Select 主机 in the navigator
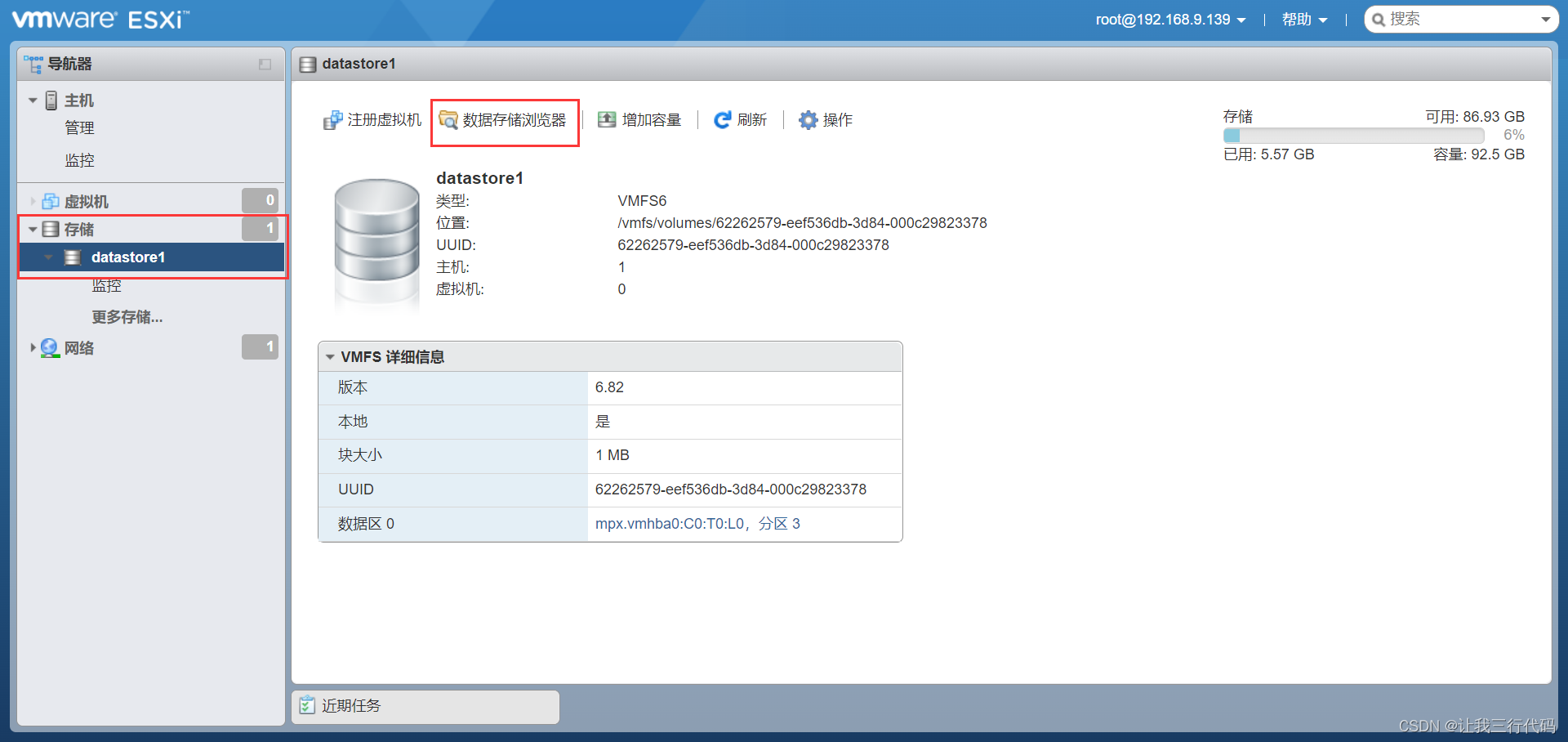 [x=79, y=101]
